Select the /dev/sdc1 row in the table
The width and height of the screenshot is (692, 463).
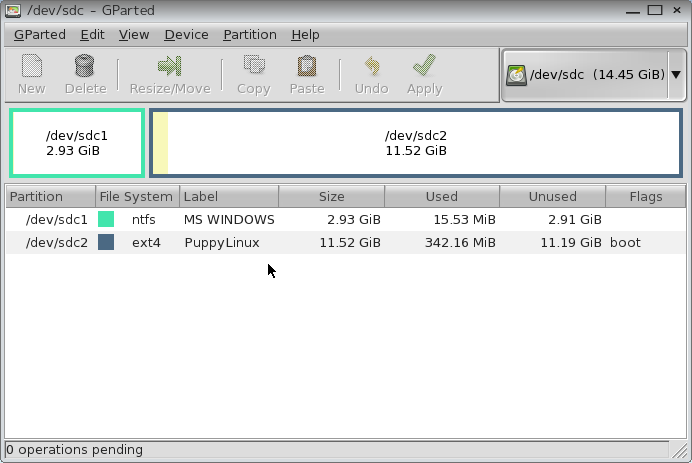pyautogui.click(x=346, y=219)
